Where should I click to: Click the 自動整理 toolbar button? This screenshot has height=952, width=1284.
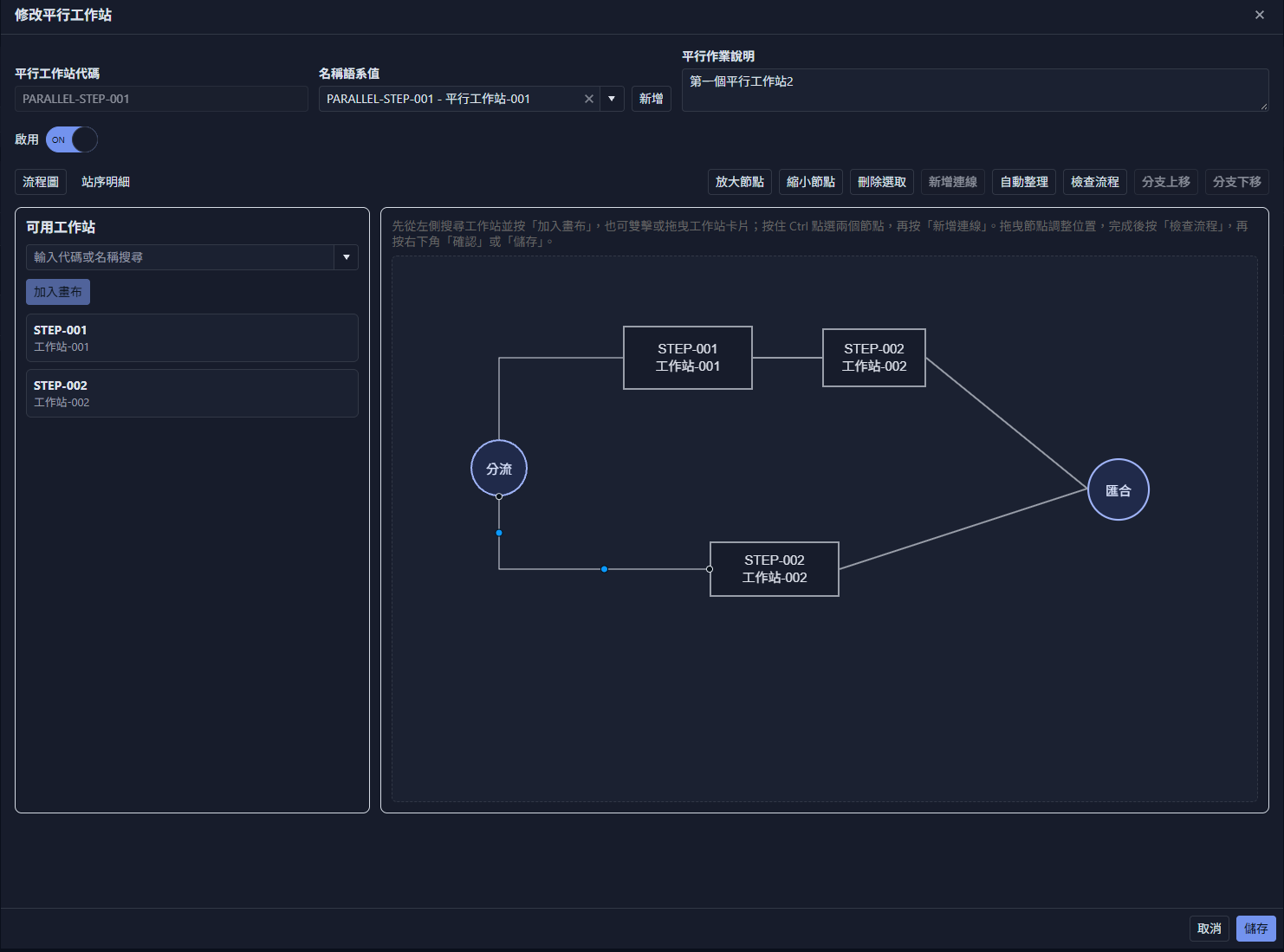pos(1024,182)
